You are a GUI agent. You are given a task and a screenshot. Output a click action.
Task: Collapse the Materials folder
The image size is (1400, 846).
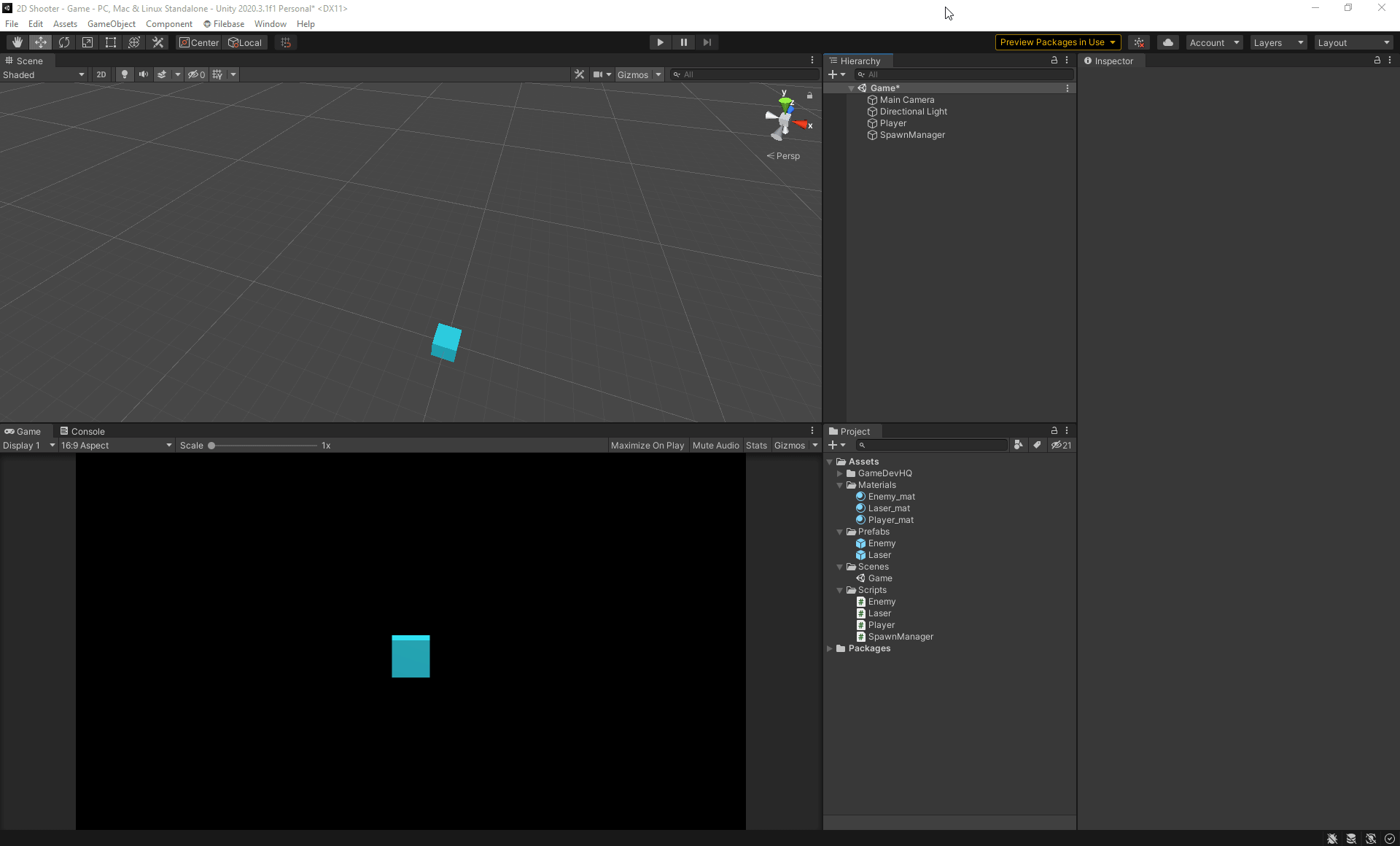pyautogui.click(x=840, y=485)
